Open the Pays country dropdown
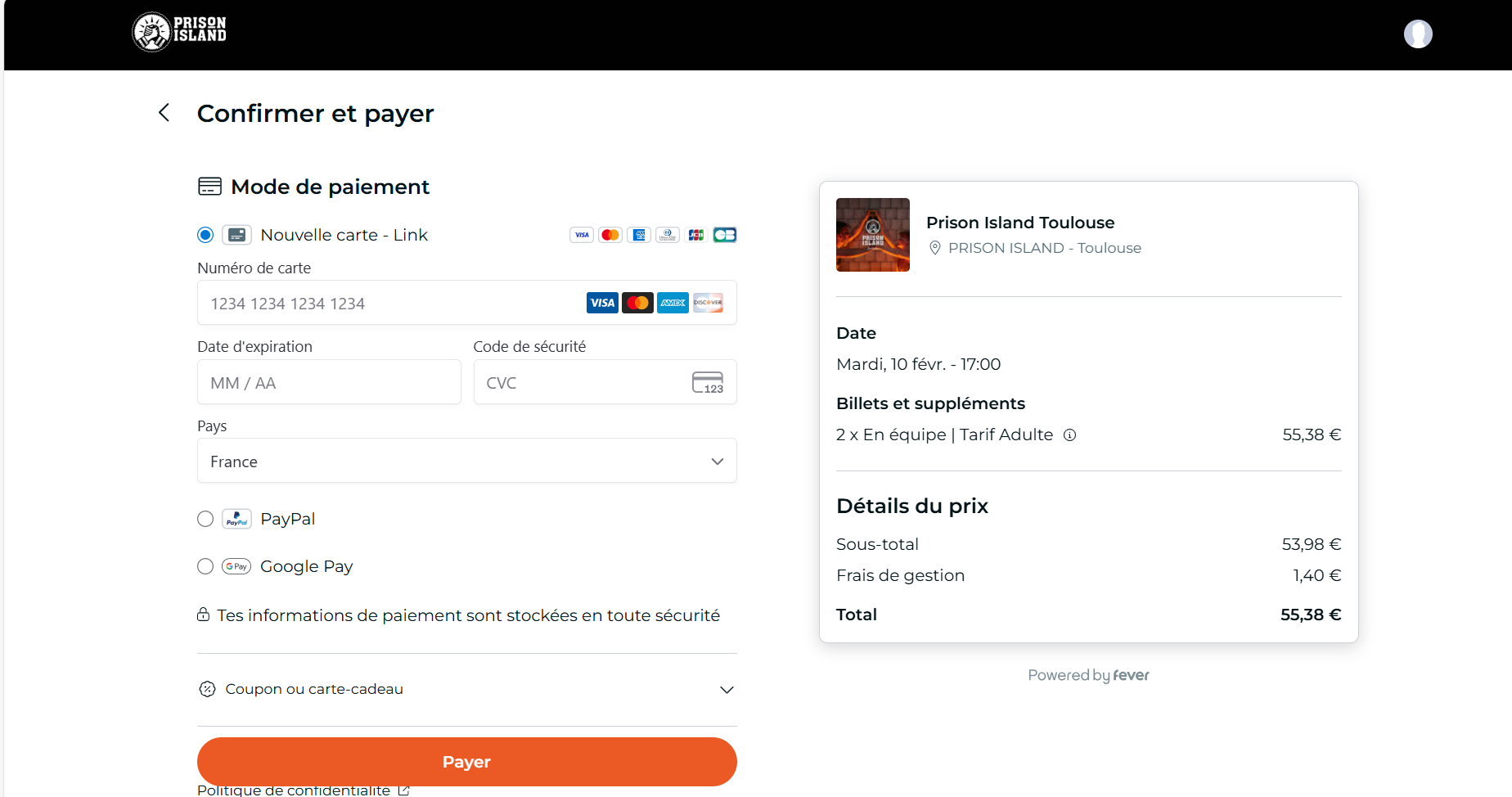 click(467, 461)
